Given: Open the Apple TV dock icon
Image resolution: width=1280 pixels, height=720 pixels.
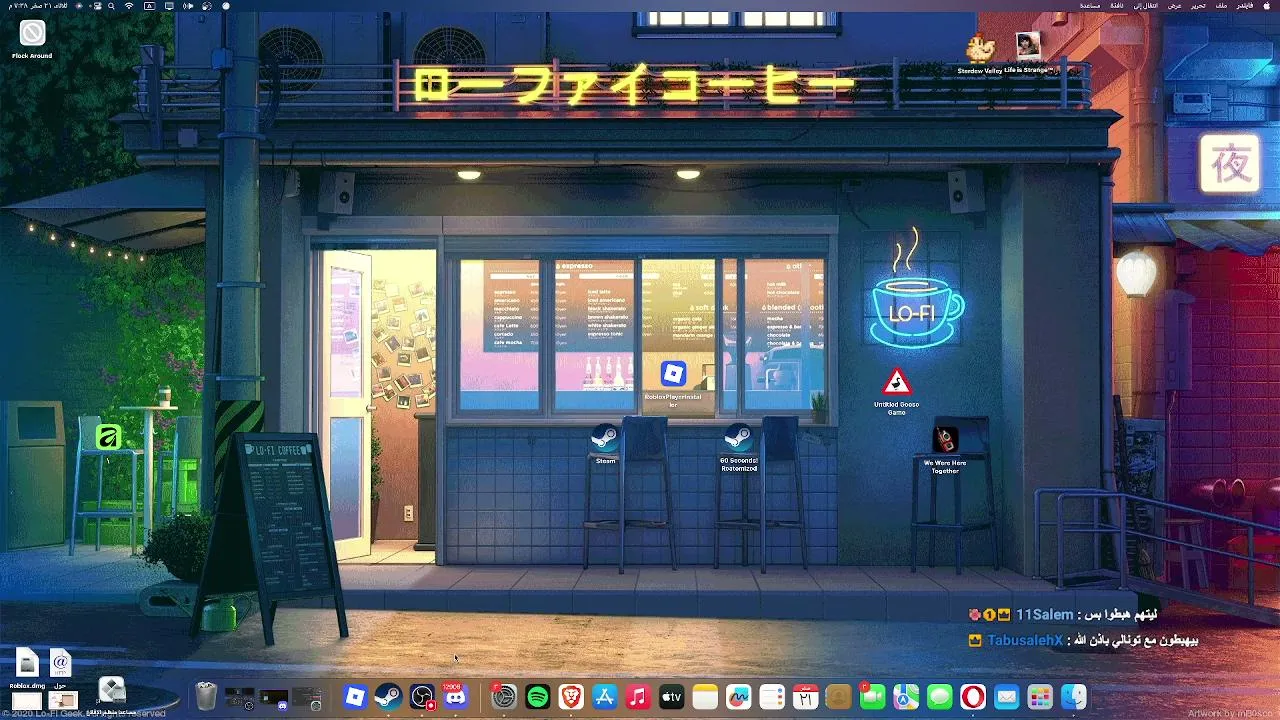Looking at the screenshot, I should (672, 697).
